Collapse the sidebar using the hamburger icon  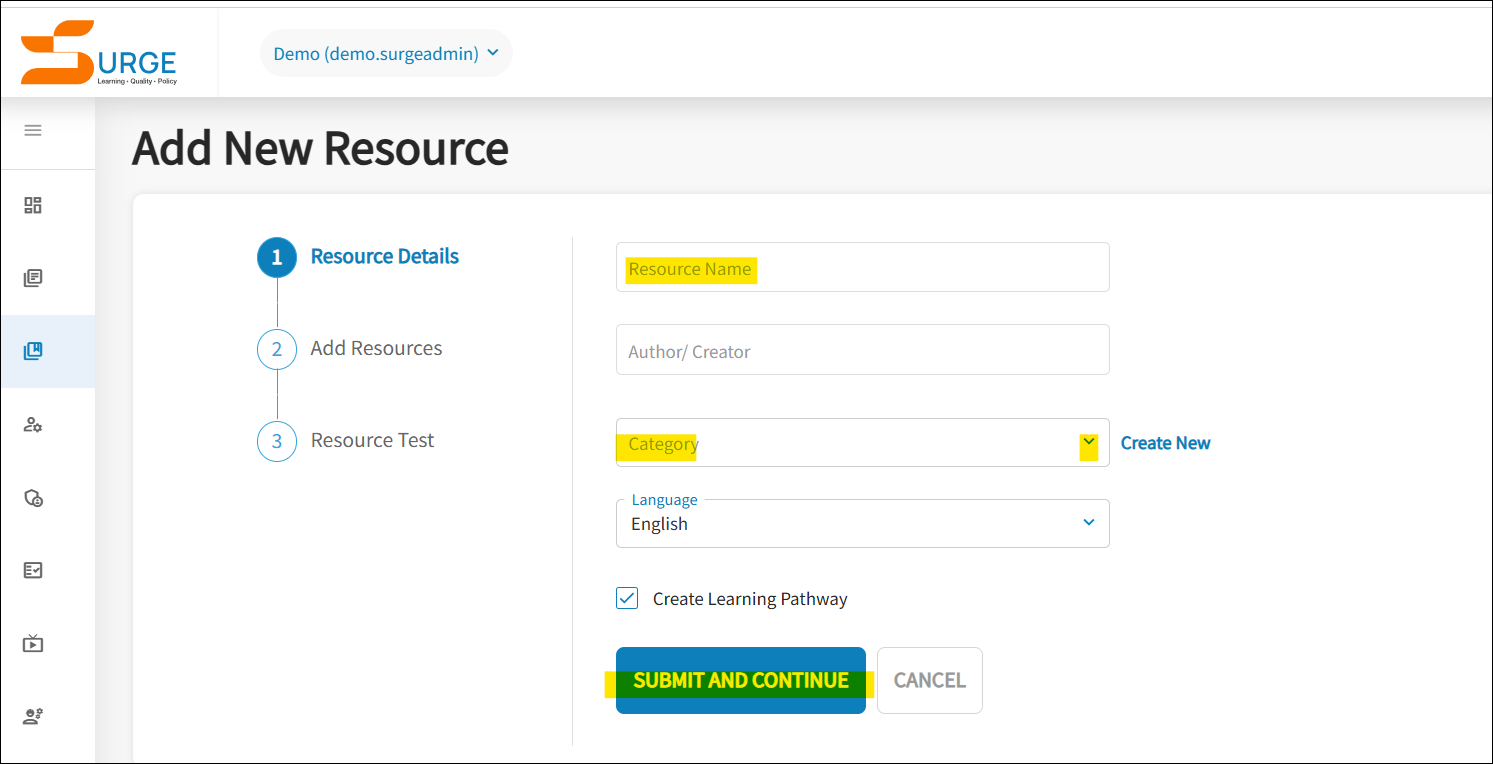click(x=32, y=130)
